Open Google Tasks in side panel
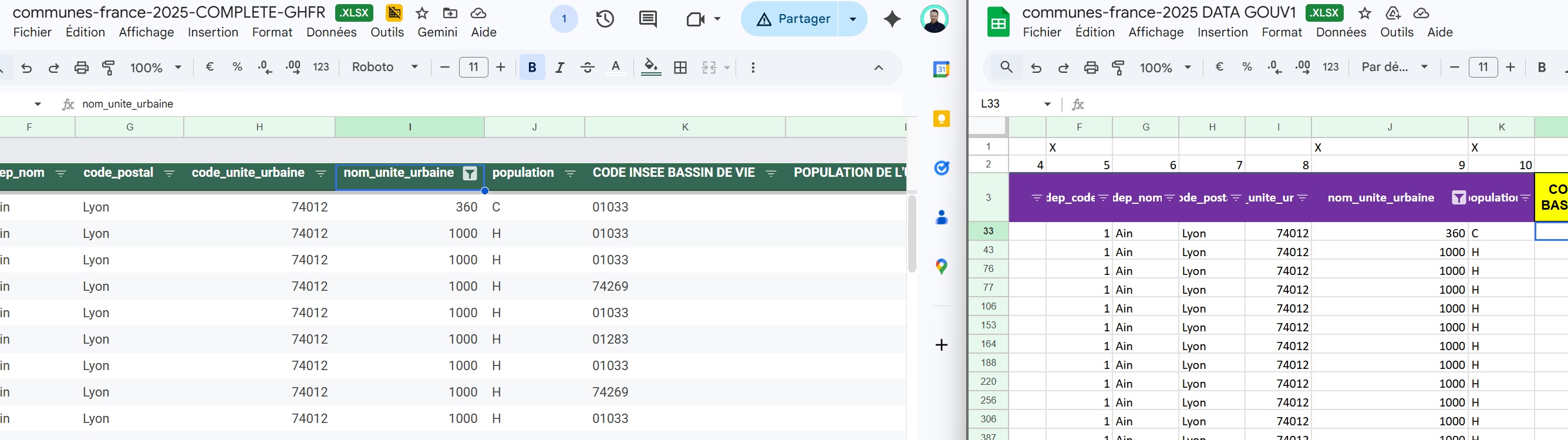This screenshot has height=440, width=1568. pos(941,167)
